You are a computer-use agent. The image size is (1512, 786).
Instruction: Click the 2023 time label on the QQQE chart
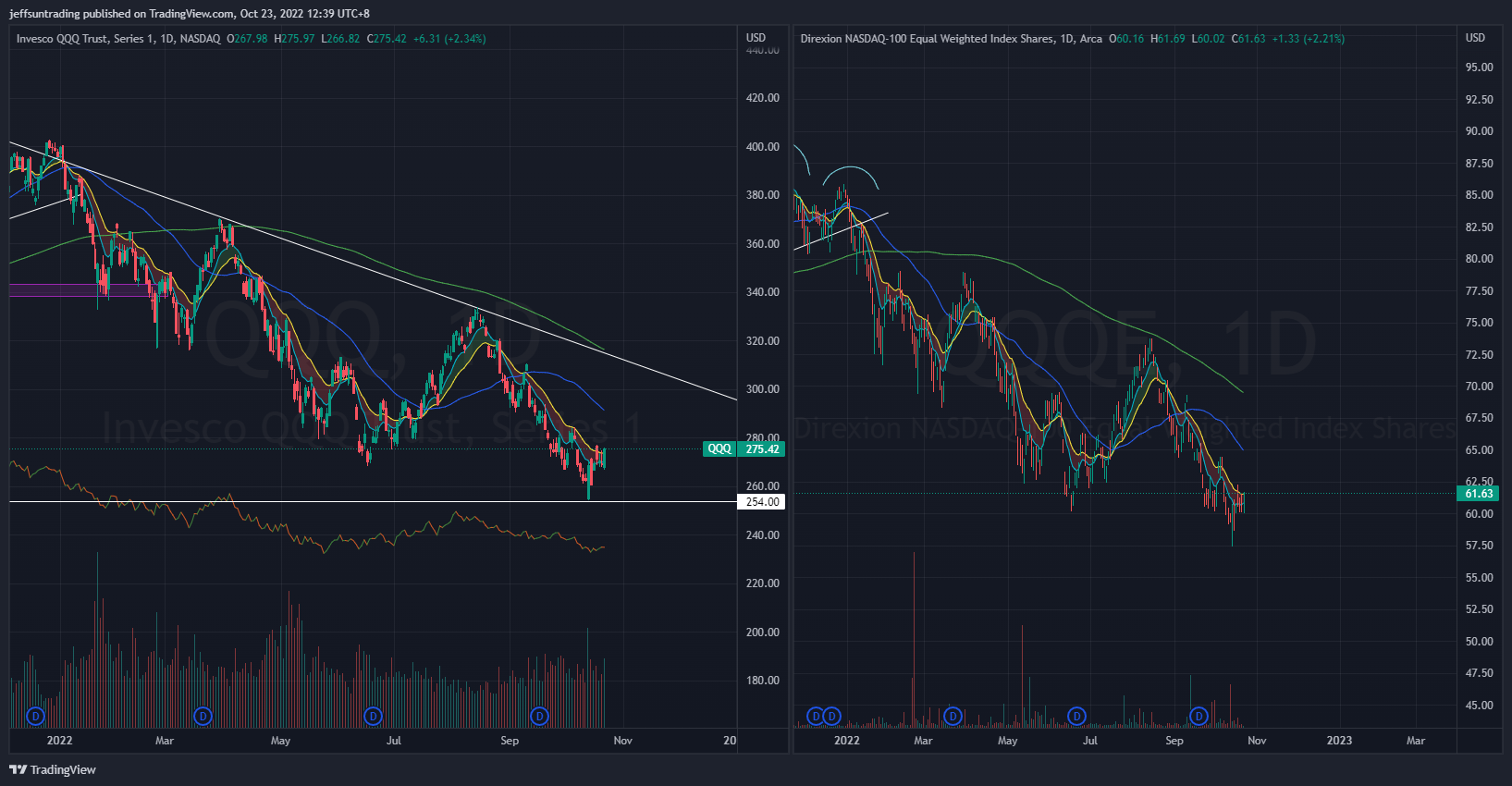pos(1339,741)
